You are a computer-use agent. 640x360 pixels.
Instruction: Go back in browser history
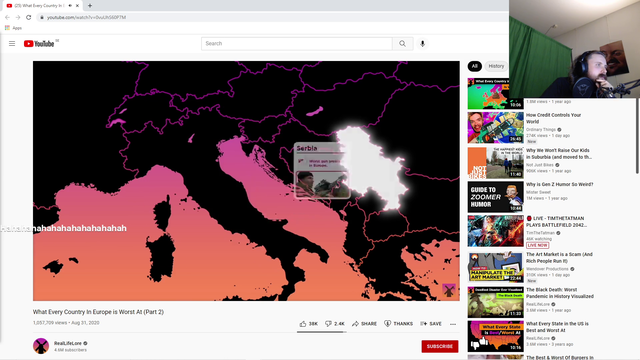(7, 17)
